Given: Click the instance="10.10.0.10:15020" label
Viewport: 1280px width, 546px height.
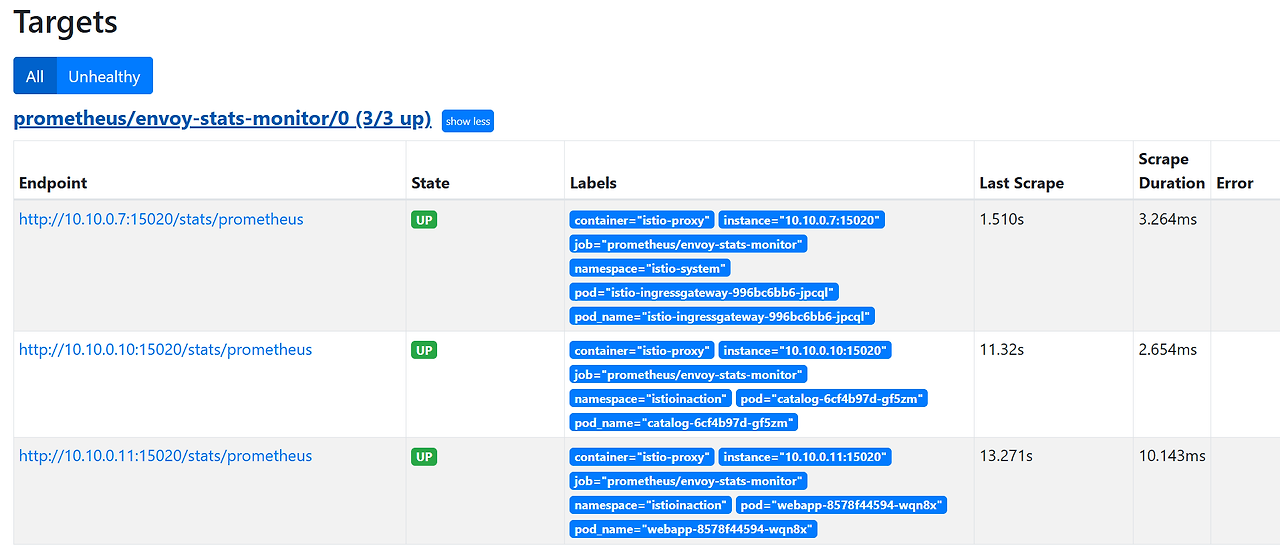Looking at the screenshot, I should [804, 351].
